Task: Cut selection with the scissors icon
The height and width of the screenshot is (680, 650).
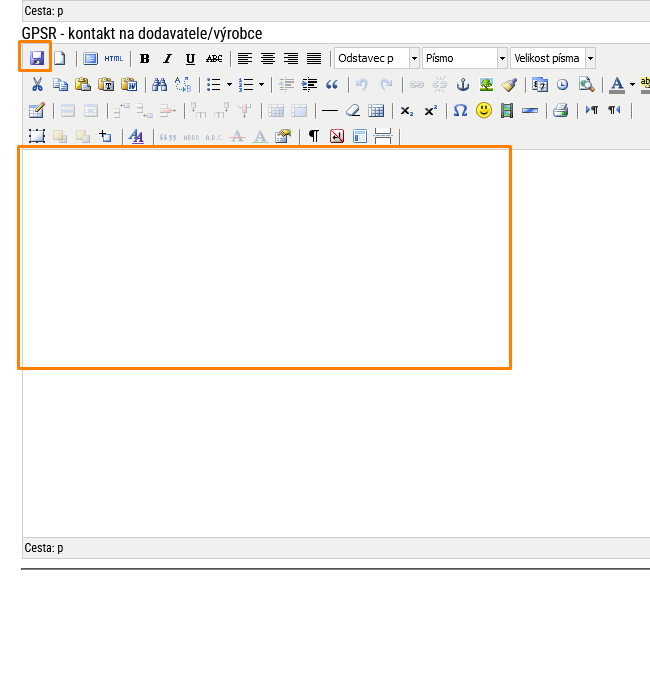Action: [37, 84]
